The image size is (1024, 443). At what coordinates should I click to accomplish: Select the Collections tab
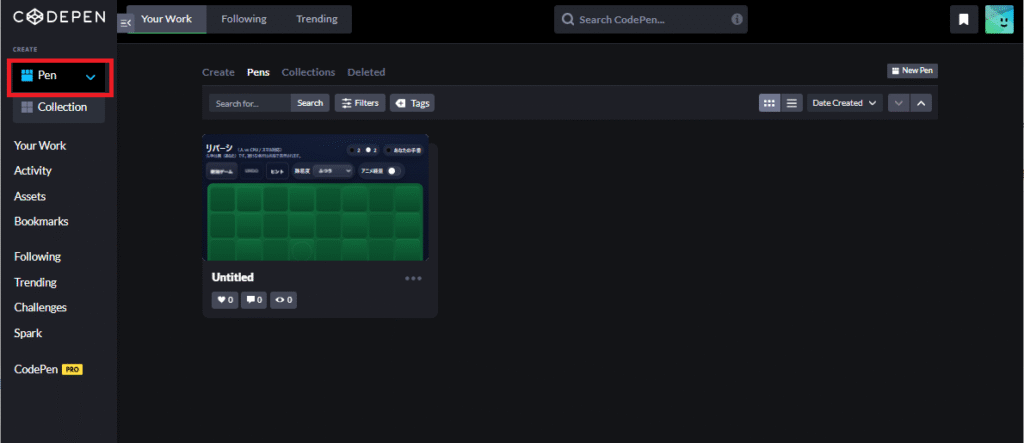pyautogui.click(x=308, y=72)
